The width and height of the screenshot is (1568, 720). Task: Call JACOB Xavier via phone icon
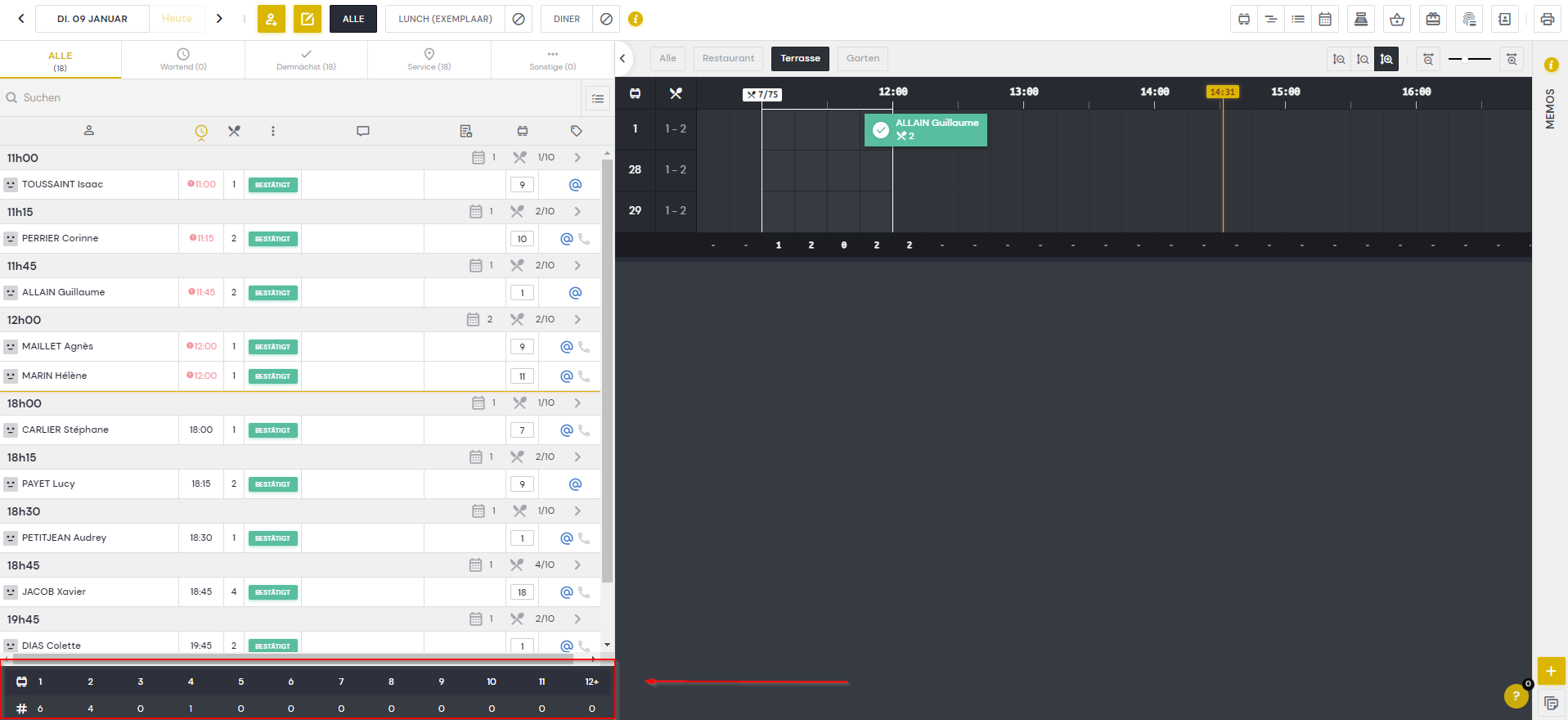point(584,592)
